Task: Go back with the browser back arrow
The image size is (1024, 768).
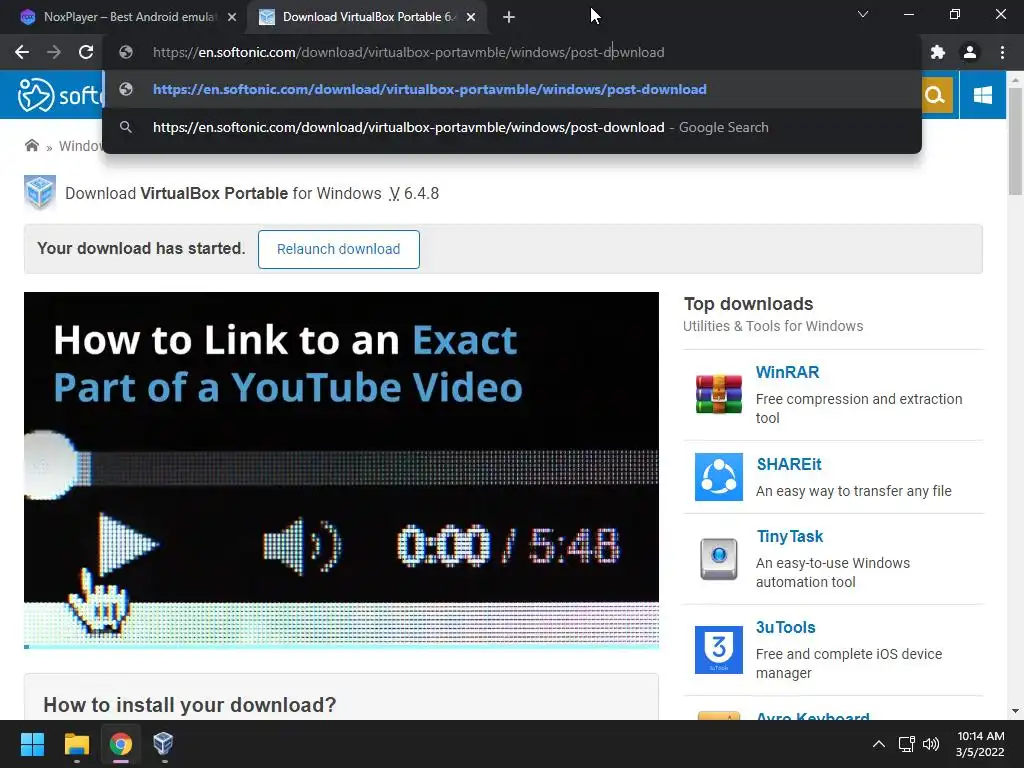Action: (x=22, y=52)
